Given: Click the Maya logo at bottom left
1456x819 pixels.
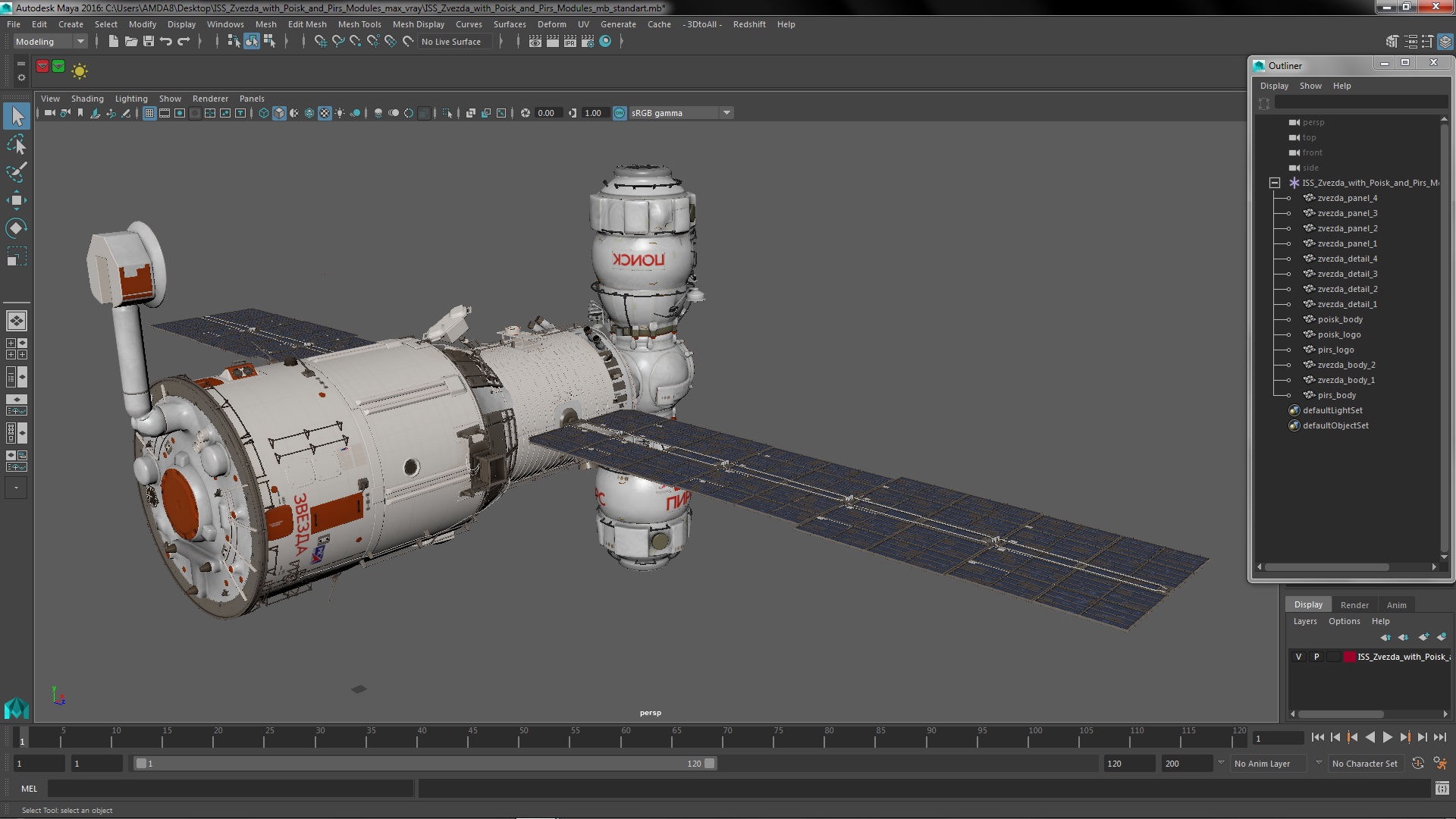Looking at the screenshot, I should click(x=16, y=708).
